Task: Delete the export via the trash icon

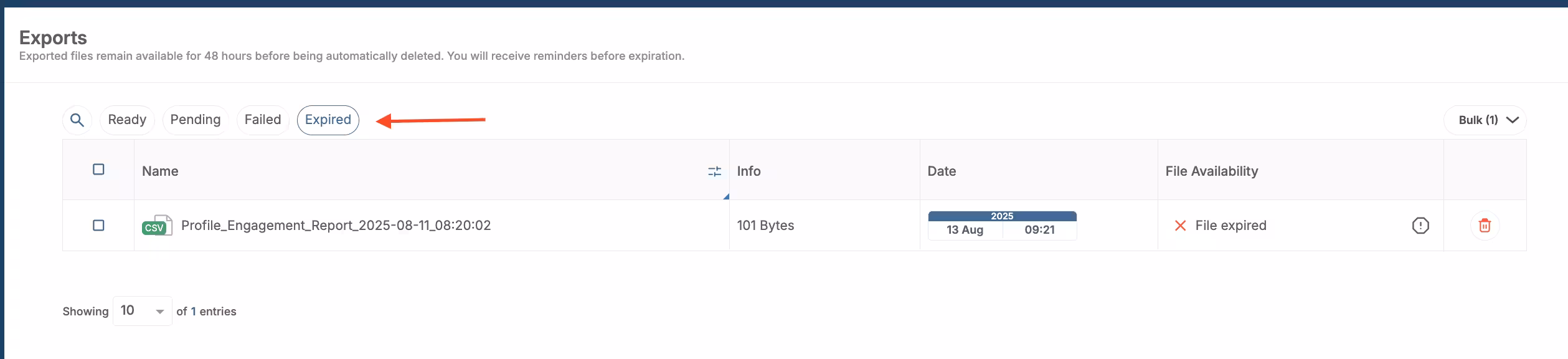Action: coord(1485,226)
